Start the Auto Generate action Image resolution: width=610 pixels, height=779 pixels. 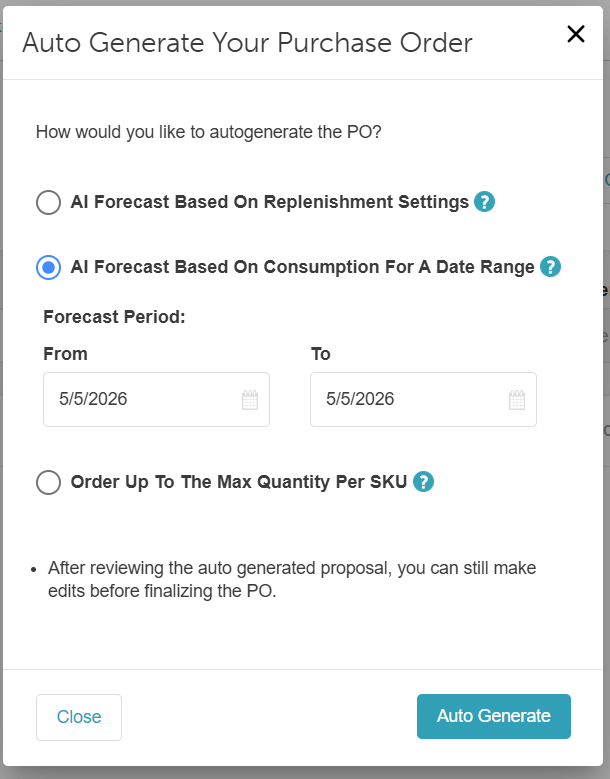(x=494, y=716)
